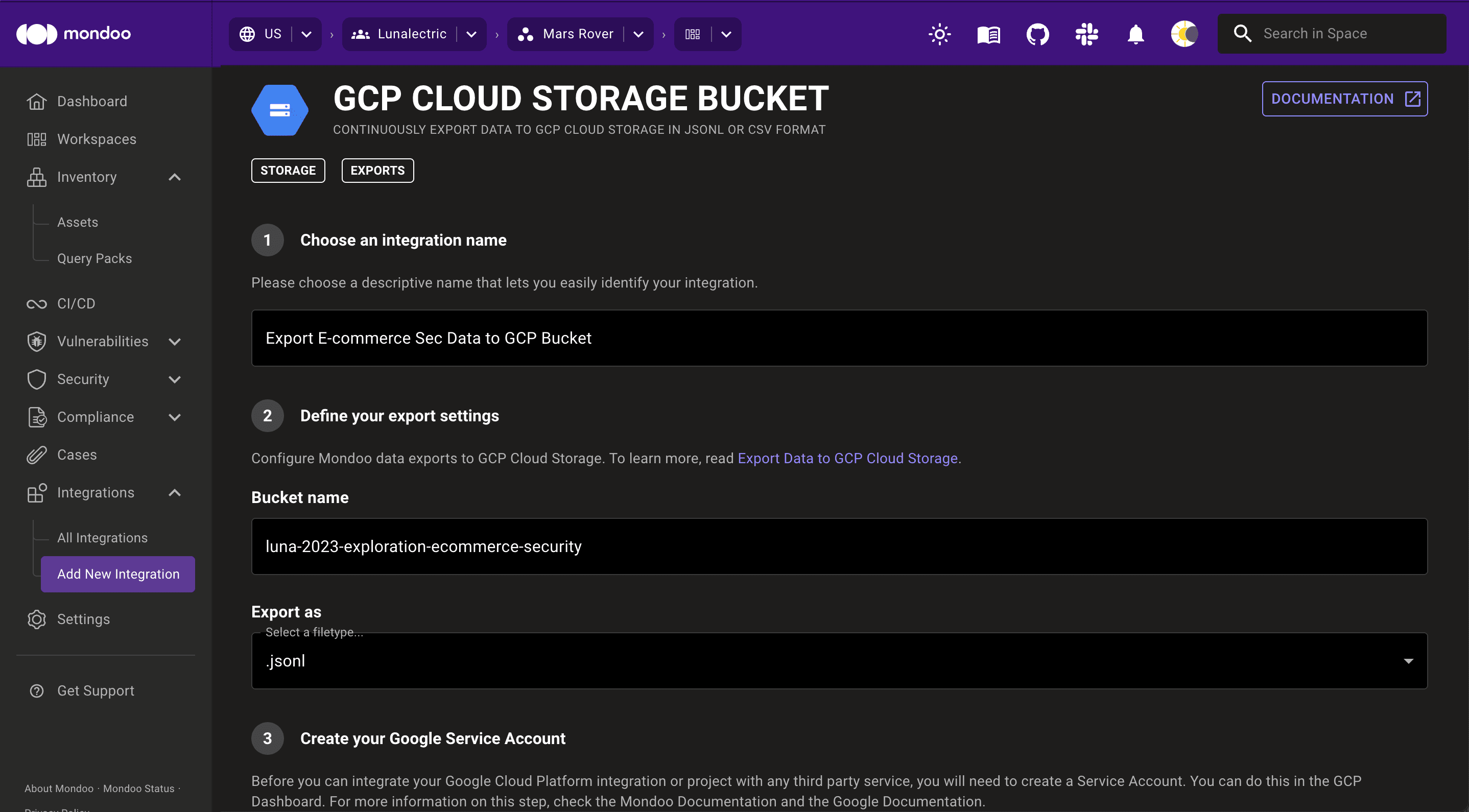
Task: Click the DOCUMENTATION button
Action: (x=1344, y=99)
